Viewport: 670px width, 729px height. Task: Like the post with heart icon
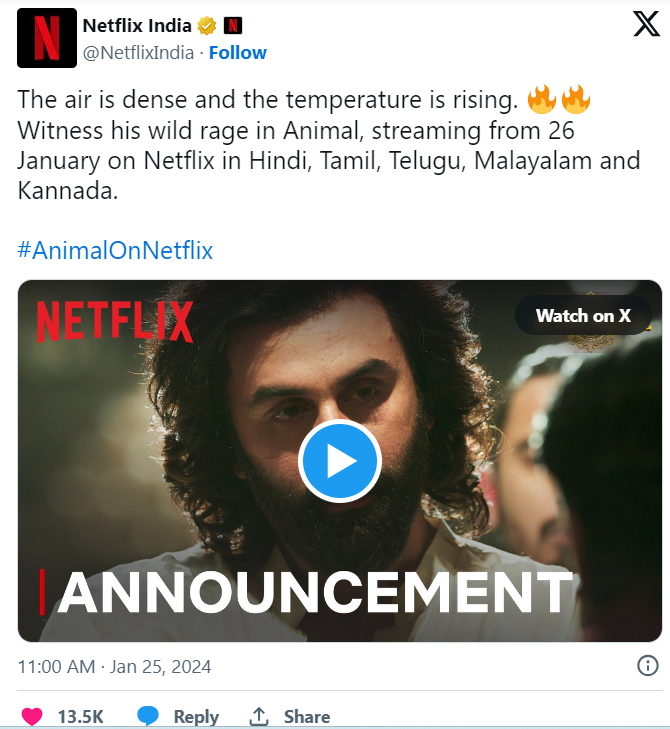(32, 716)
